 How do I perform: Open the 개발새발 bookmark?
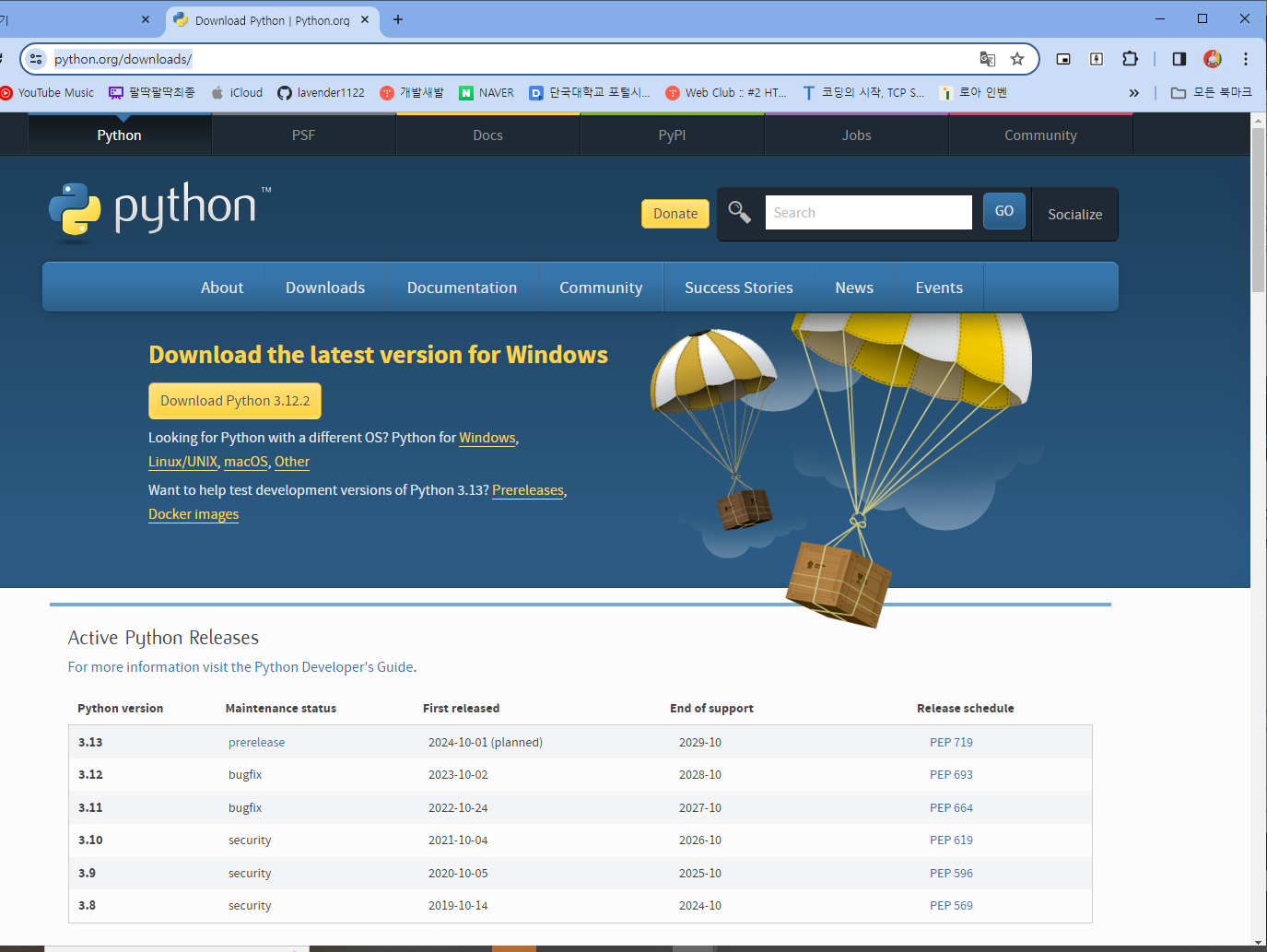412,92
